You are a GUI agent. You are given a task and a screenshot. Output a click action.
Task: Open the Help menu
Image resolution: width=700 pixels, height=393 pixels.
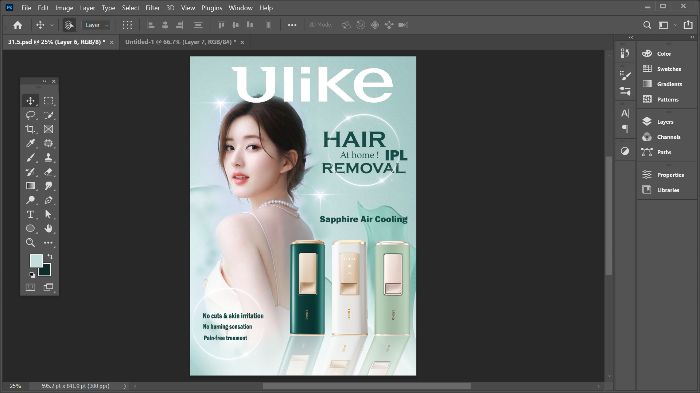point(266,8)
